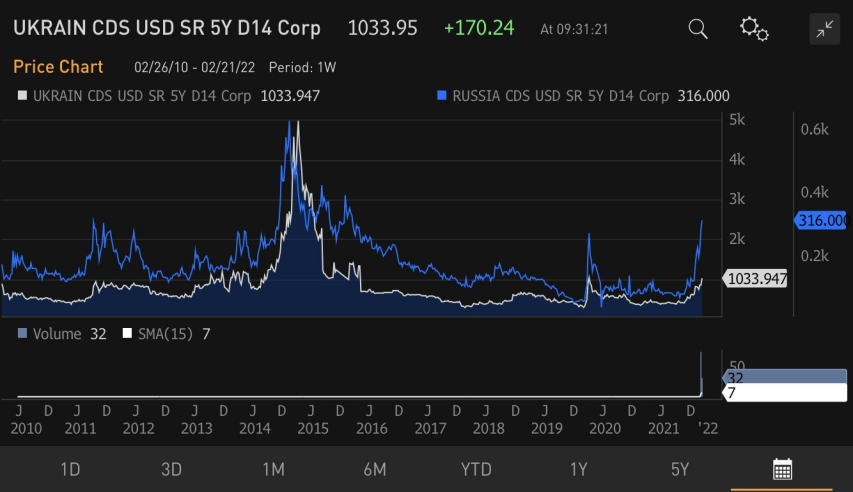Click the UKRAIN CDS legend label text

pyautogui.click(x=142, y=96)
